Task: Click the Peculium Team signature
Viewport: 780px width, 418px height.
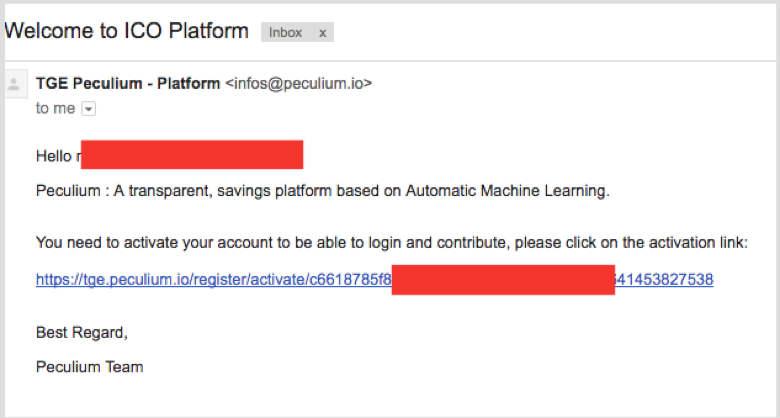Action: (90, 367)
